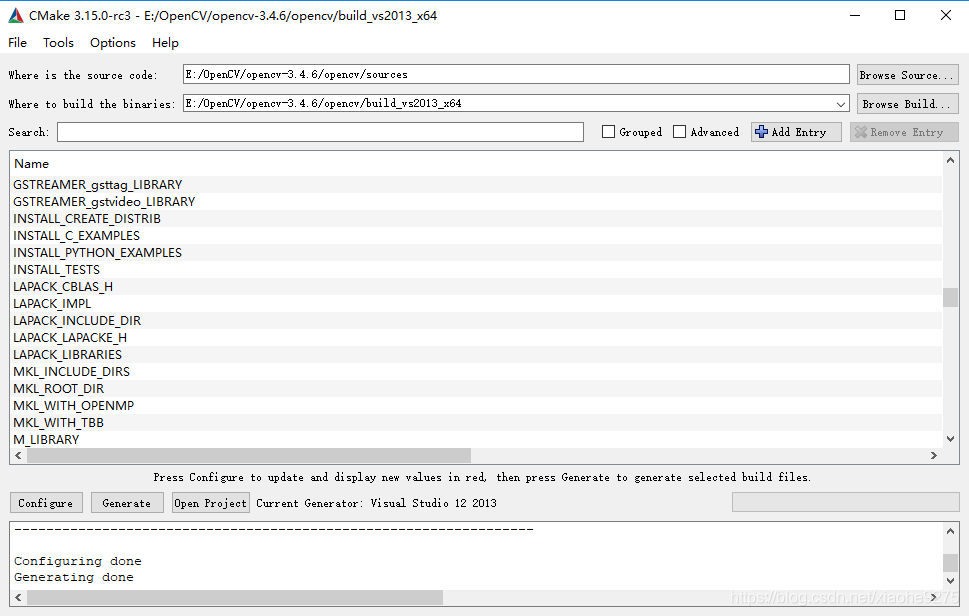969x616 pixels.
Task: Select MKL_WITH_OPENMP row
Action: (x=476, y=405)
